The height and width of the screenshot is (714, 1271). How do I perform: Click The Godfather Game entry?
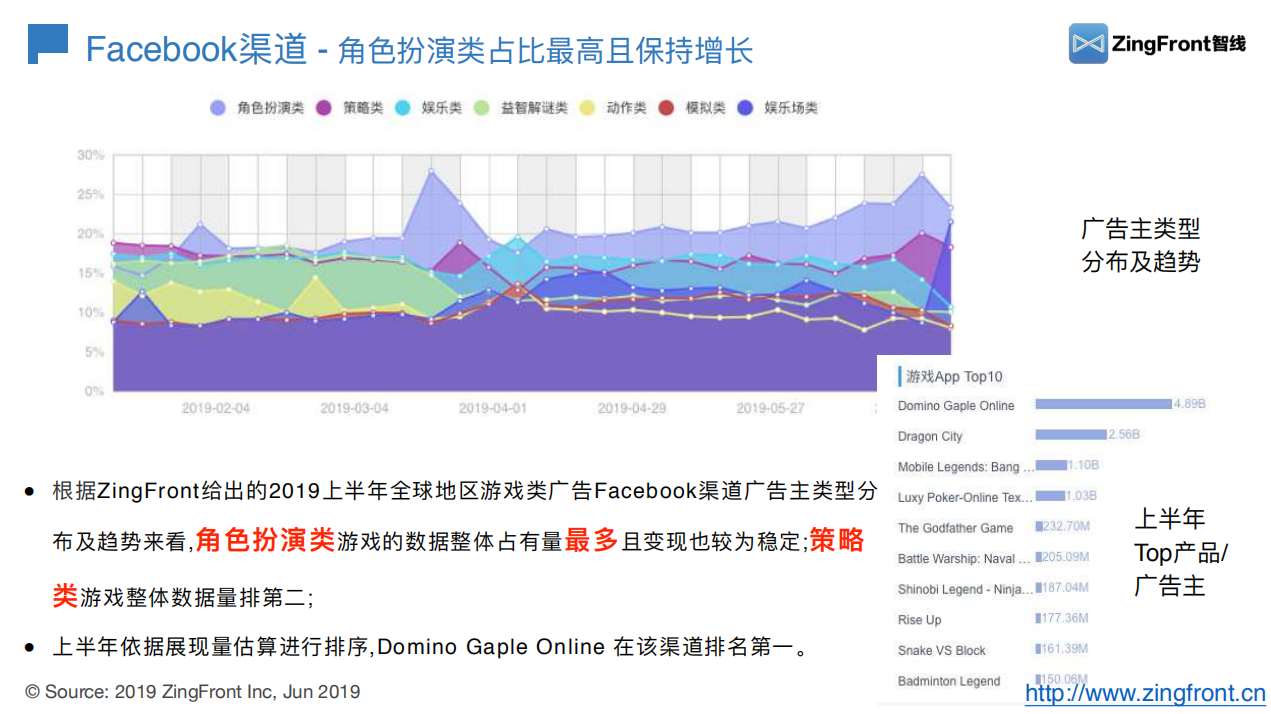955,528
